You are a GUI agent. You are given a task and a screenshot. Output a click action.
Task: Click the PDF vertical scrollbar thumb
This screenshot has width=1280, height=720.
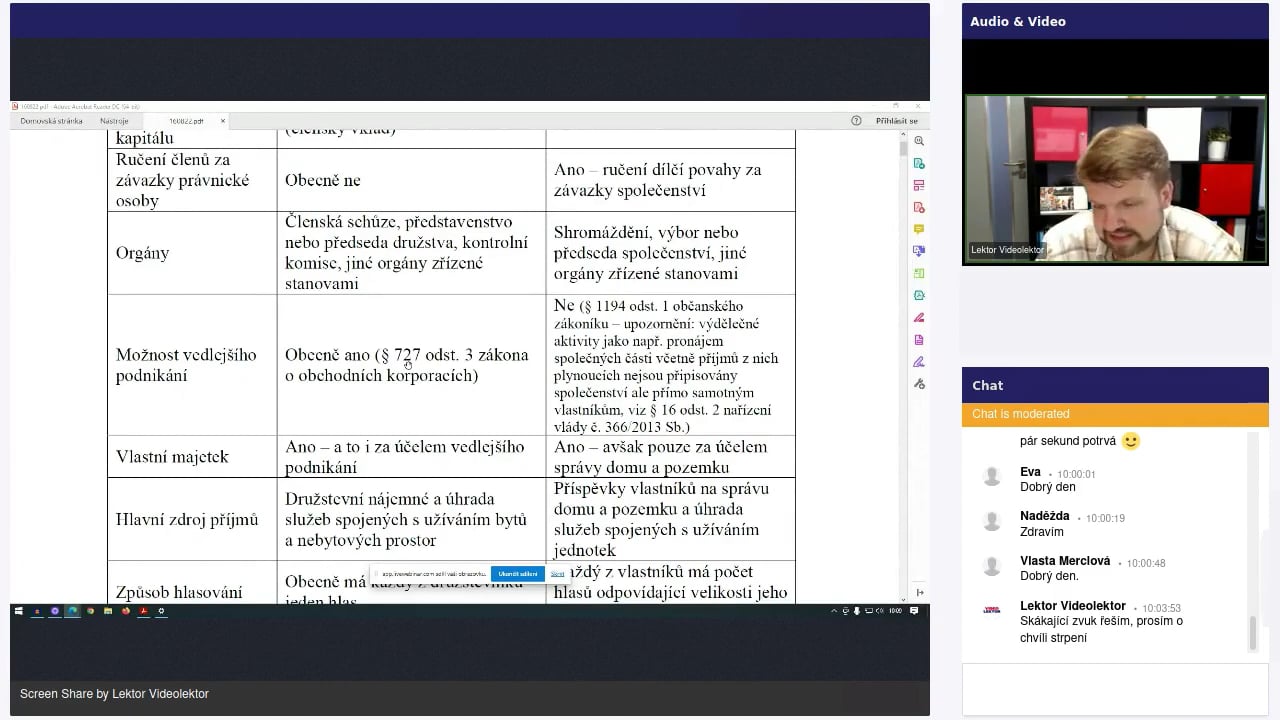tap(903, 148)
